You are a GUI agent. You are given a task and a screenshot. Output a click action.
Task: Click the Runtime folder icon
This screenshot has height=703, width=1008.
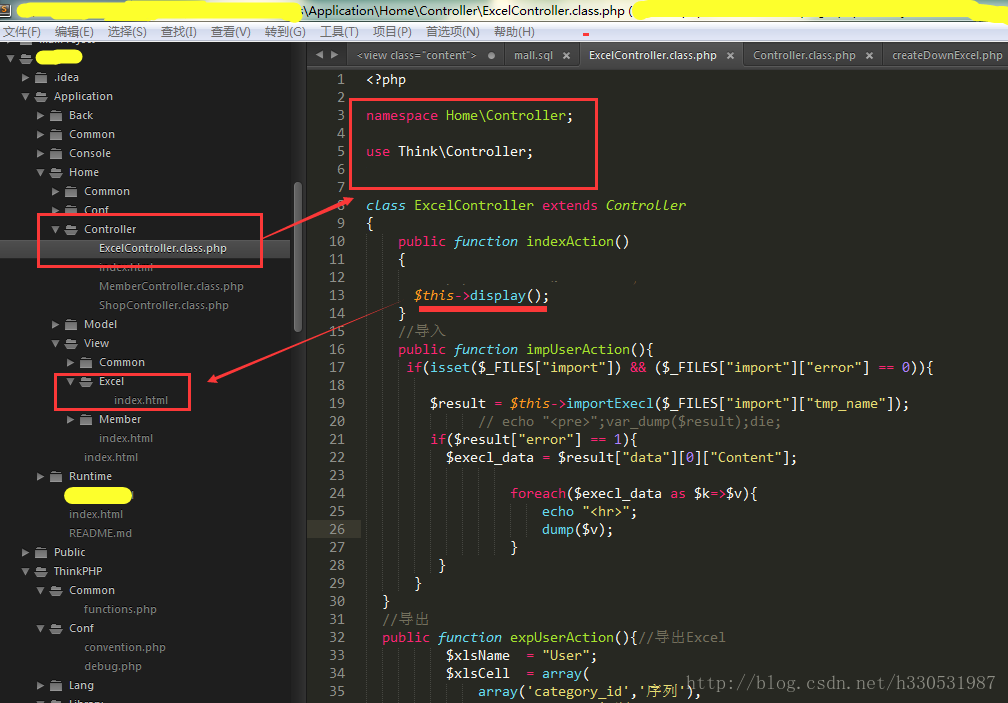point(56,476)
